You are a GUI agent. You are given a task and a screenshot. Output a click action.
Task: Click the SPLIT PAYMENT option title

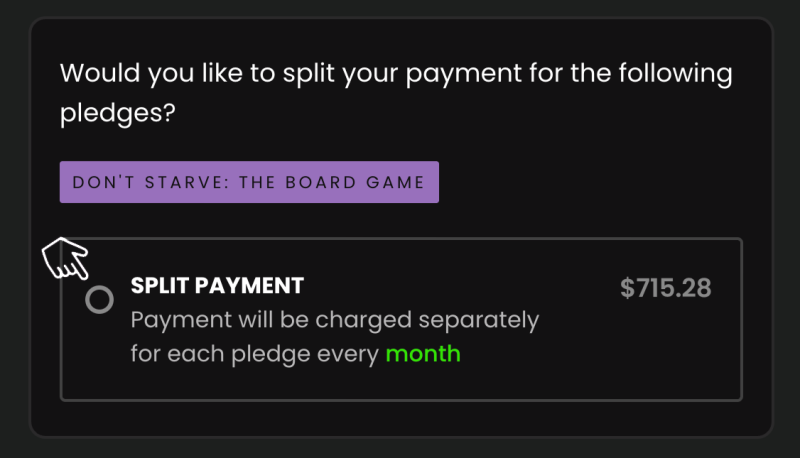tap(217, 286)
